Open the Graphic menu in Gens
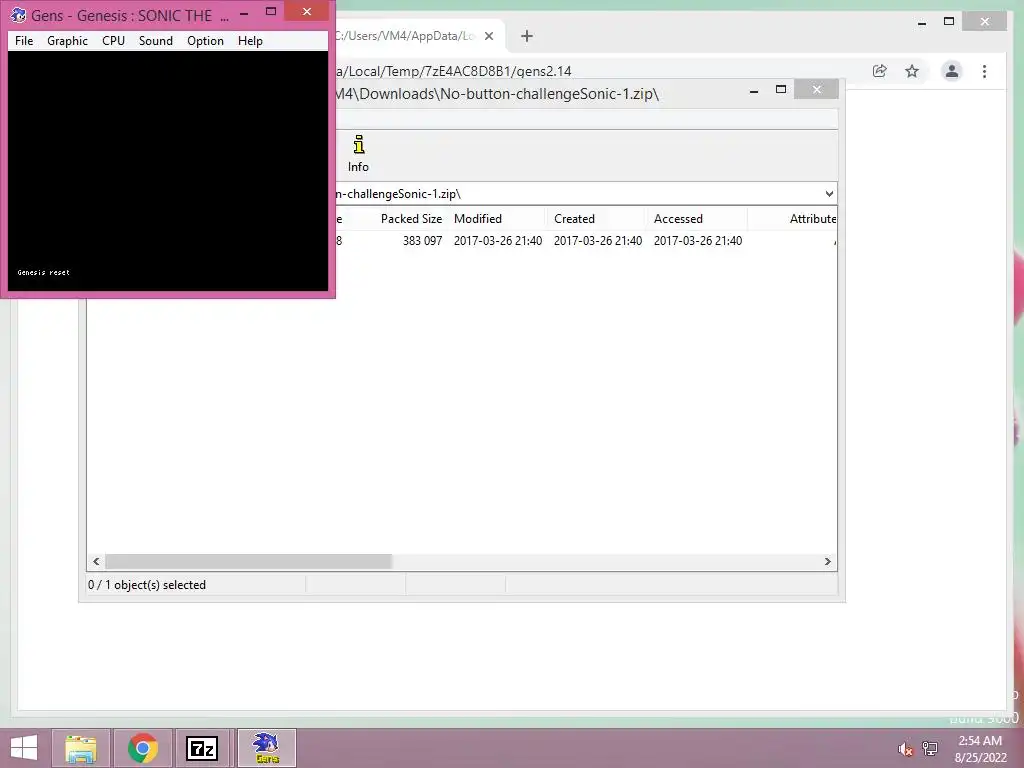The width and height of the screenshot is (1024, 768). coord(67,40)
